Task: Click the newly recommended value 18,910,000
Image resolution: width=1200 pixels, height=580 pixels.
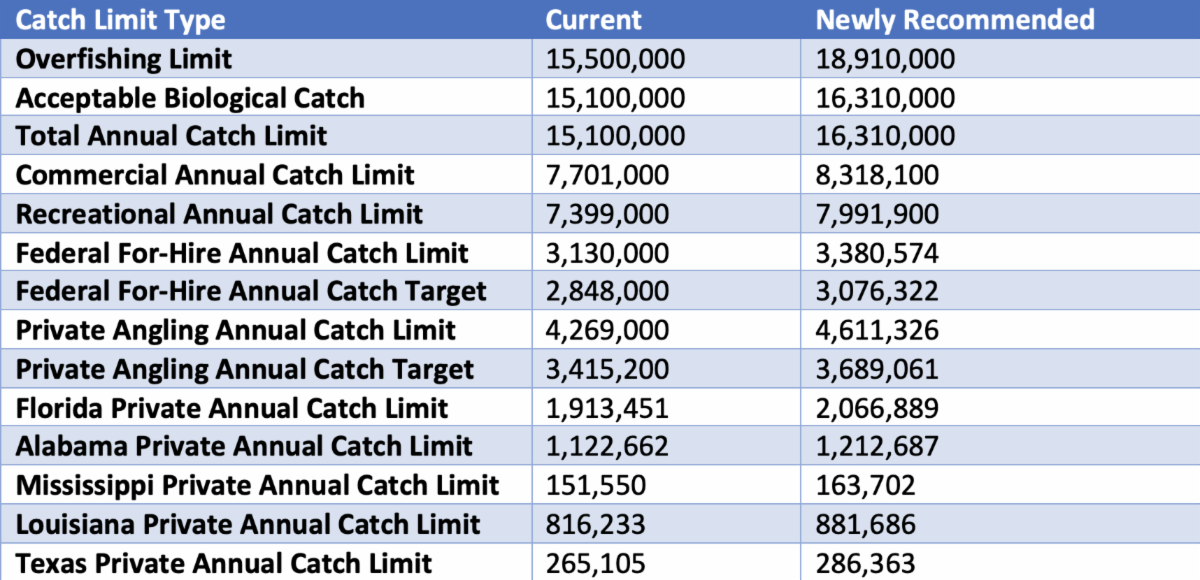Action: pos(885,59)
